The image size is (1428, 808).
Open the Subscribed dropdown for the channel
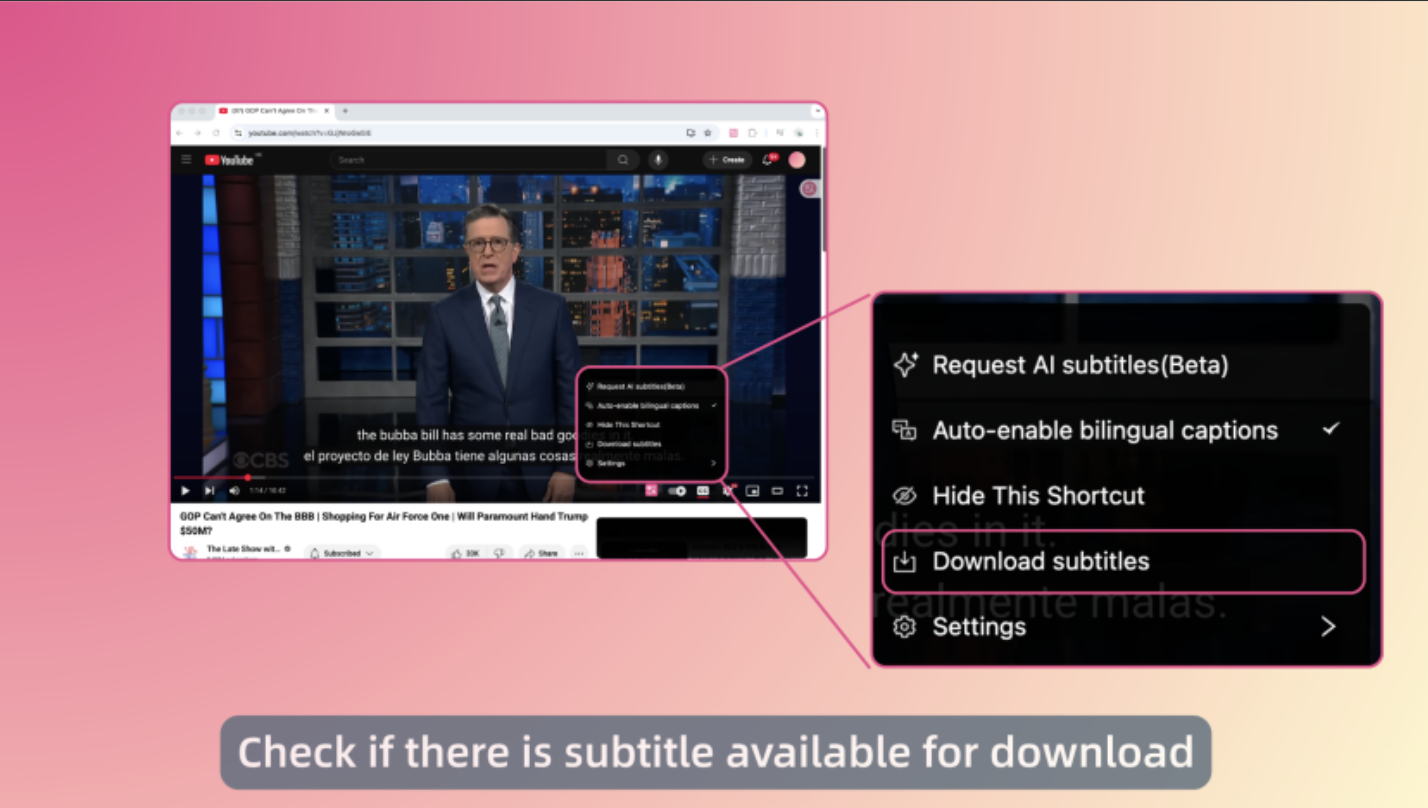[342, 553]
